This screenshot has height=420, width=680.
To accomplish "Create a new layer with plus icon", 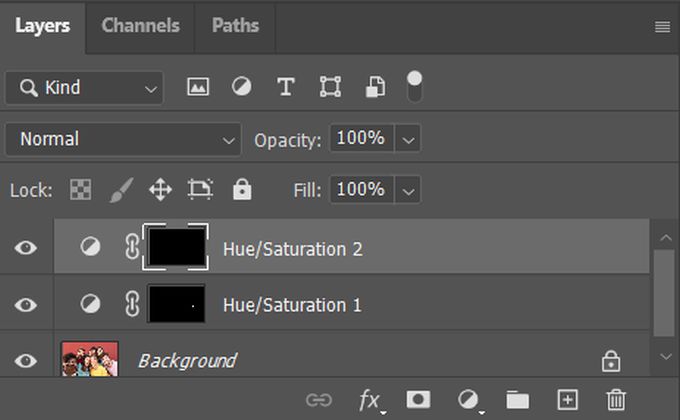I will click(567, 400).
